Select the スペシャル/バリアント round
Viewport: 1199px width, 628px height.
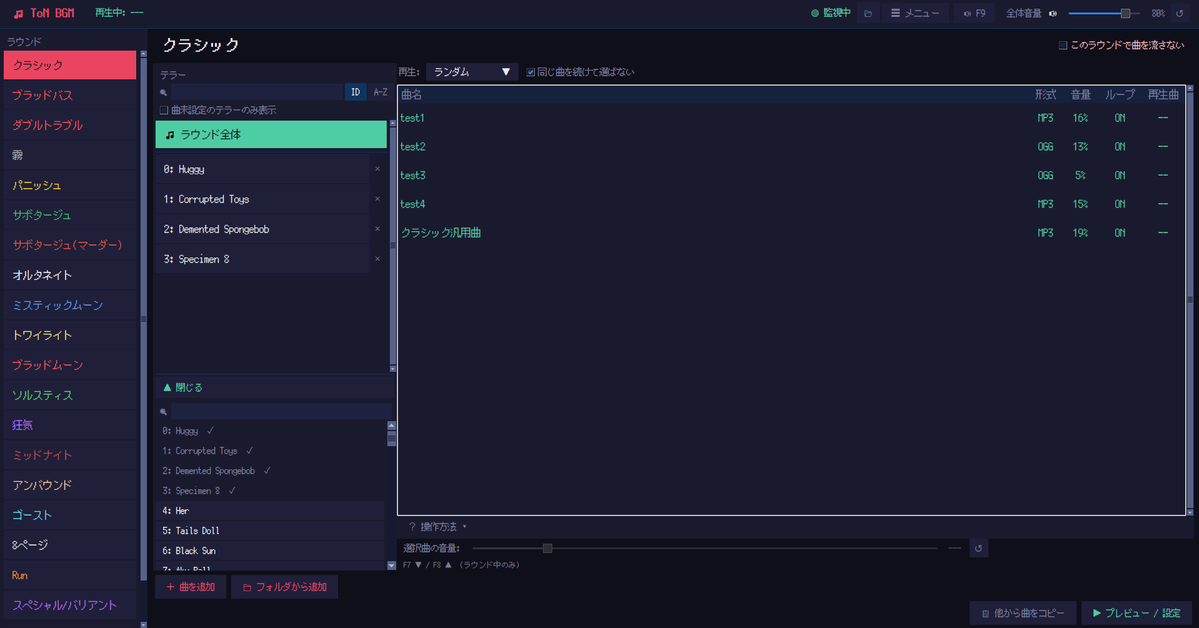pos(70,605)
